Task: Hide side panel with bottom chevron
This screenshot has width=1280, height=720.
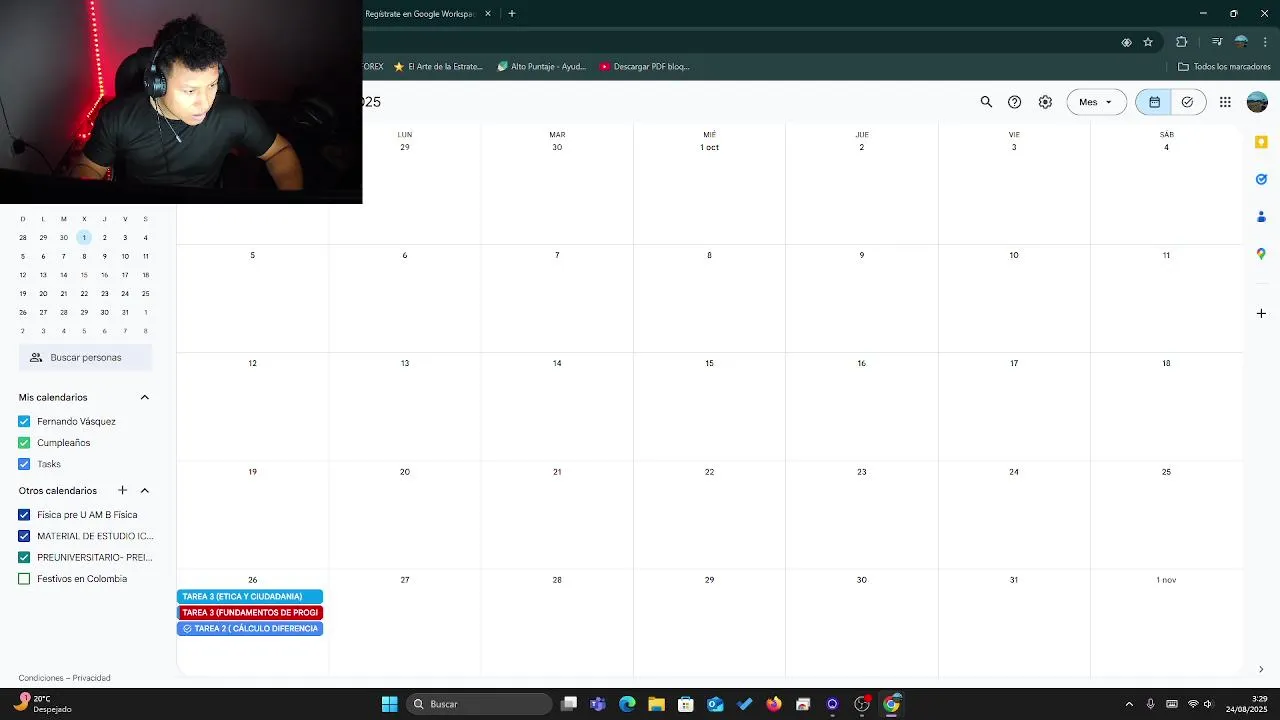Action: pyautogui.click(x=1261, y=669)
